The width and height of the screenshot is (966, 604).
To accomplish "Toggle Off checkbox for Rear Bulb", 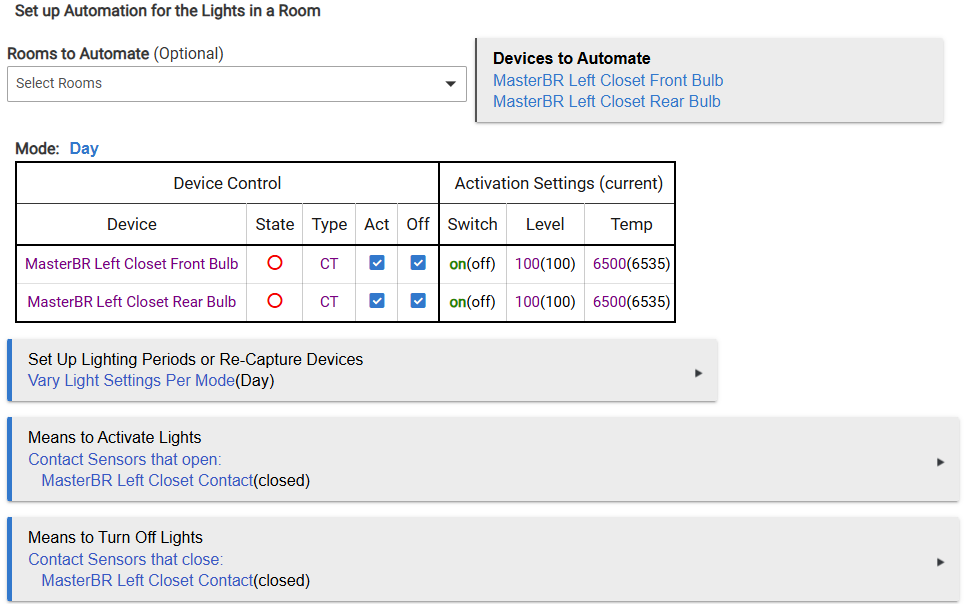I will pyautogui.click(x=418, y=301).
